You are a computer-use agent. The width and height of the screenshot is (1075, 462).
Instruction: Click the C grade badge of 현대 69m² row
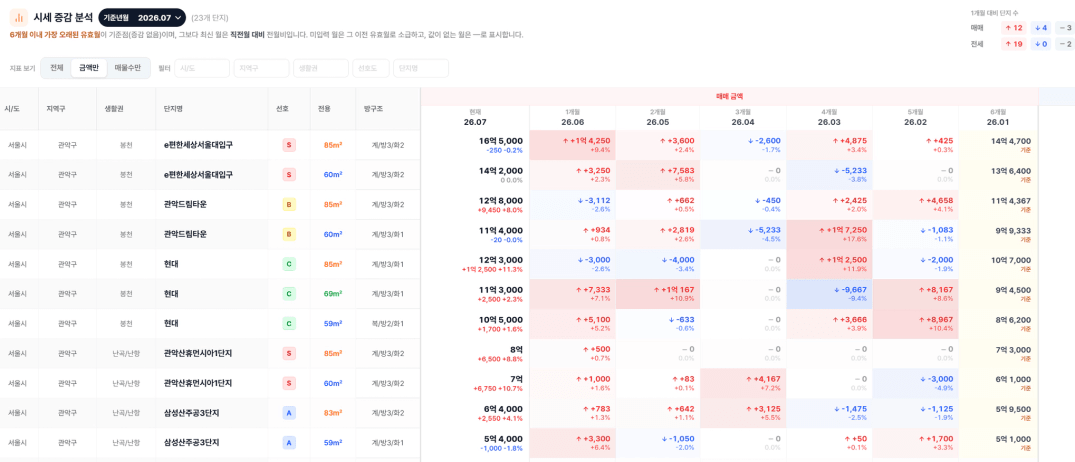pyautogui.click(x=289, y=293)
